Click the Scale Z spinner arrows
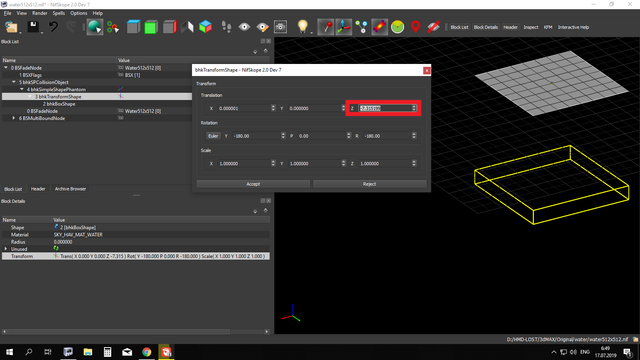Image resolution: width=640 pixels, height=360 pixels. (x=414, y=163)
